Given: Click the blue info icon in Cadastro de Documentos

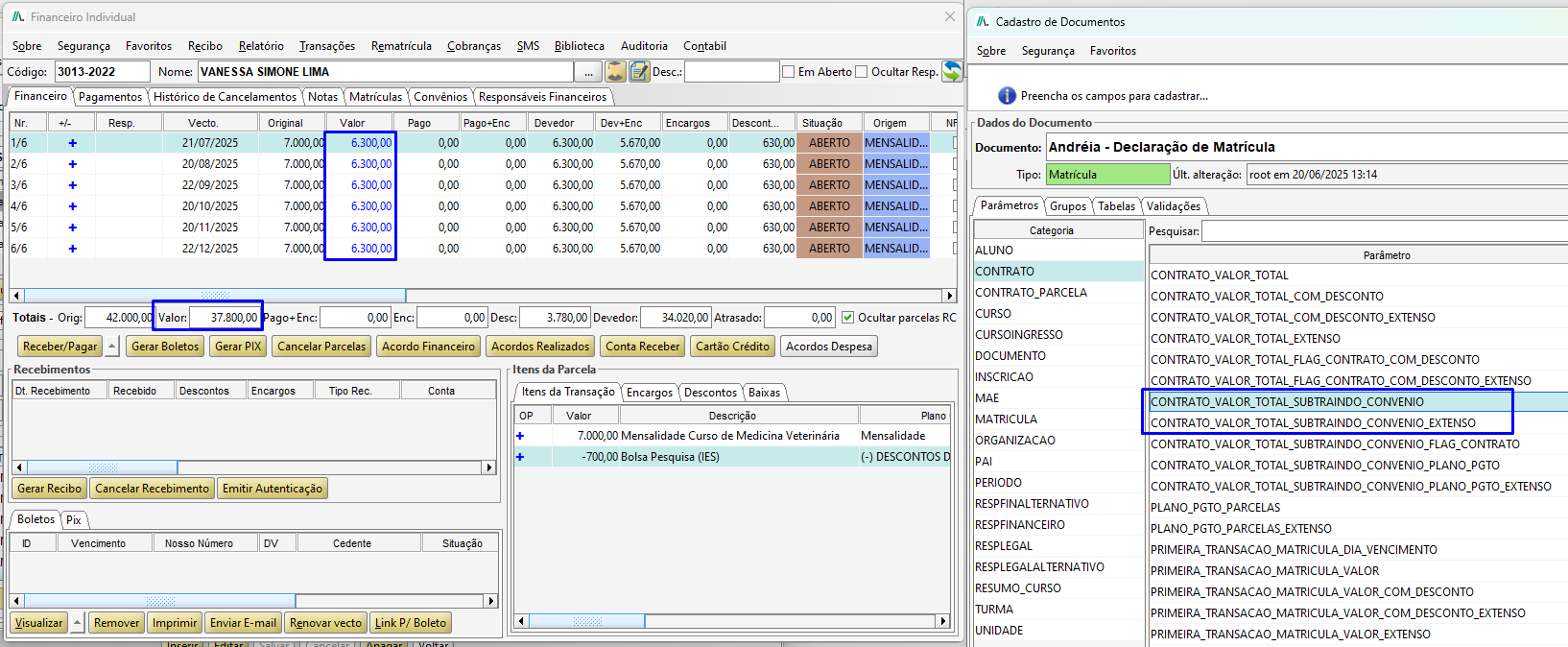Looking at the screenshot, I should coord(1007,96).
